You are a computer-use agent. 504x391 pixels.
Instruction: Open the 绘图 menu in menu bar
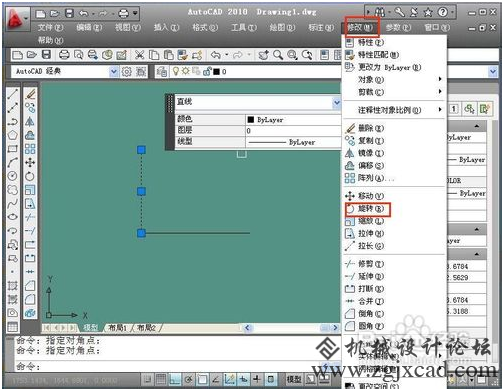click(x=282, y=27)
